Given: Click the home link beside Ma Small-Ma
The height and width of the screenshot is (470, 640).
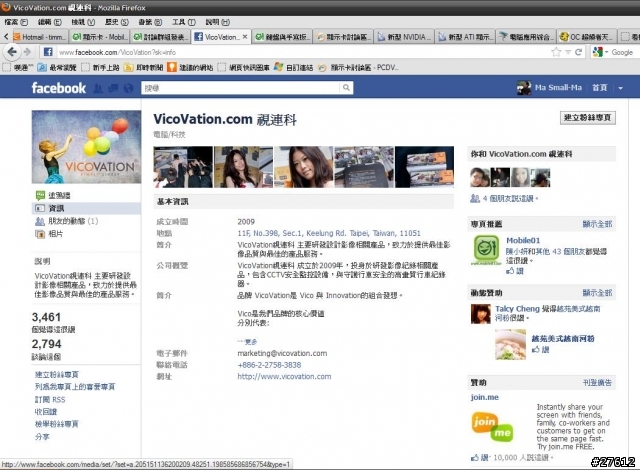Looking at the screenshot, I should click(x=600, y=88).
